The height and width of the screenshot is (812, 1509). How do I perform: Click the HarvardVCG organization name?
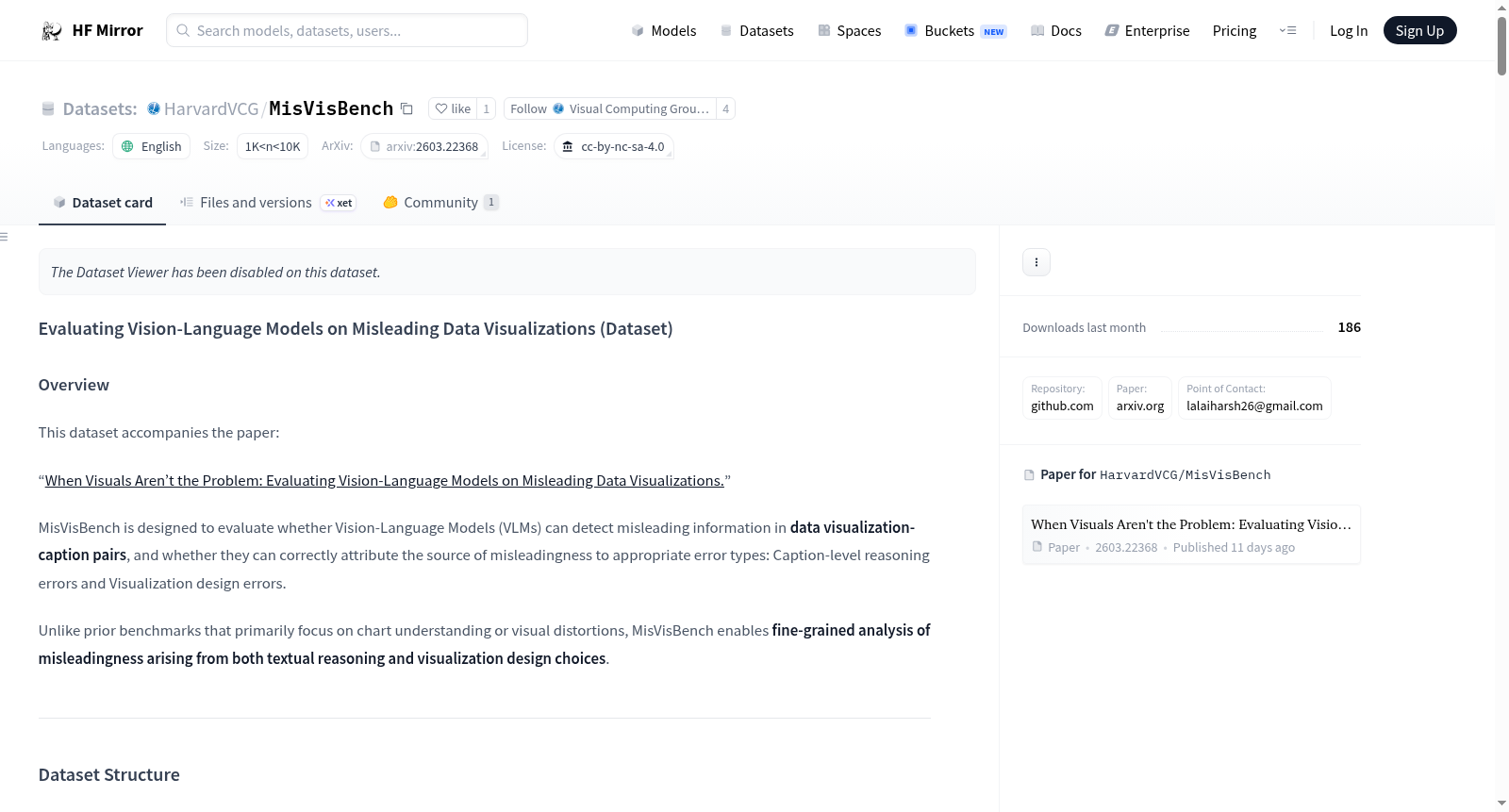[x=211, y=108]
